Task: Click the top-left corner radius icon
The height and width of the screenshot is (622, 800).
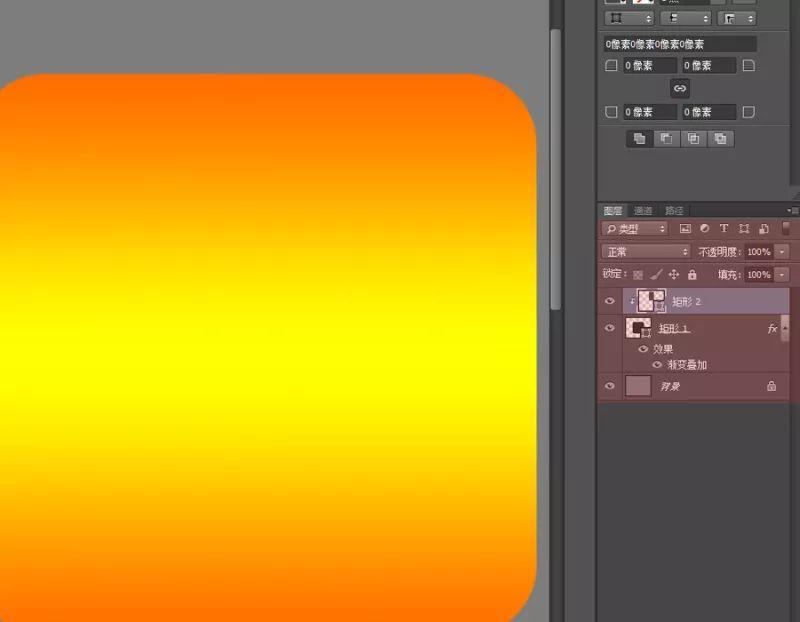Action: click(611, 66)
